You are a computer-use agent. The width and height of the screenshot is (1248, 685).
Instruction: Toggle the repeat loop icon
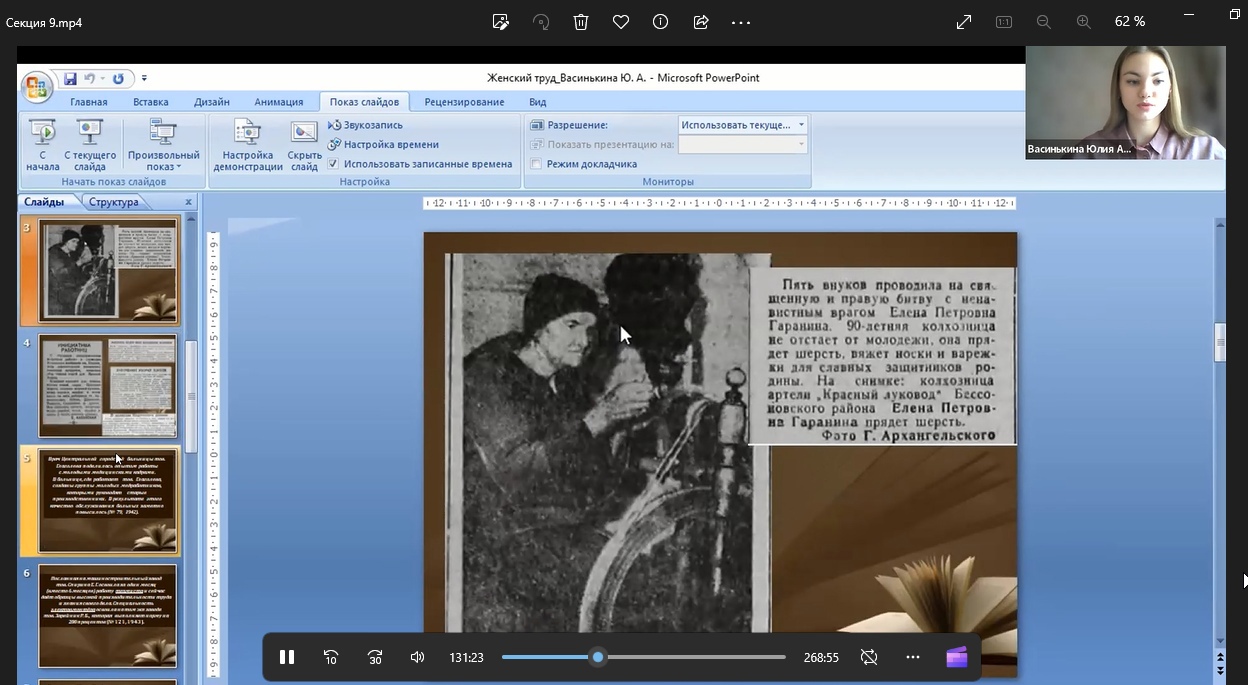[x=869, y=657]
